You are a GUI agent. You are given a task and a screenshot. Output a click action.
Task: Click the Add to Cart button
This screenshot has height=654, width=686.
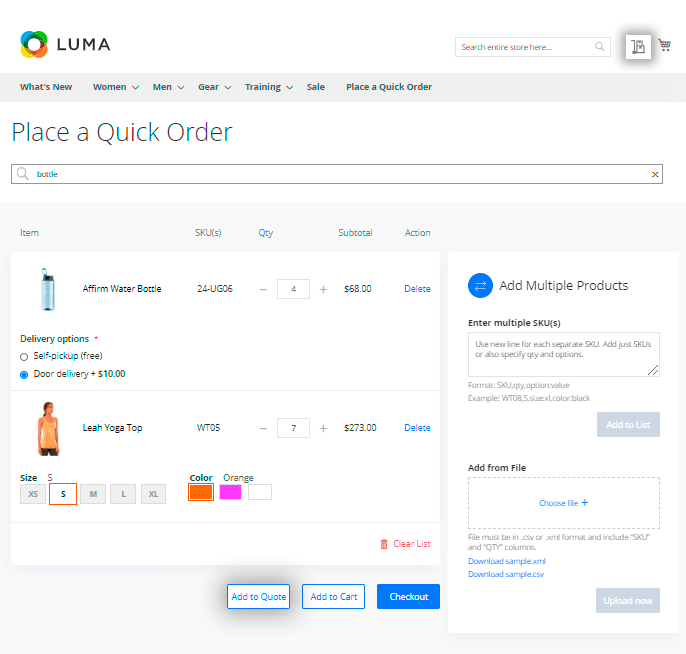point(333,596)
